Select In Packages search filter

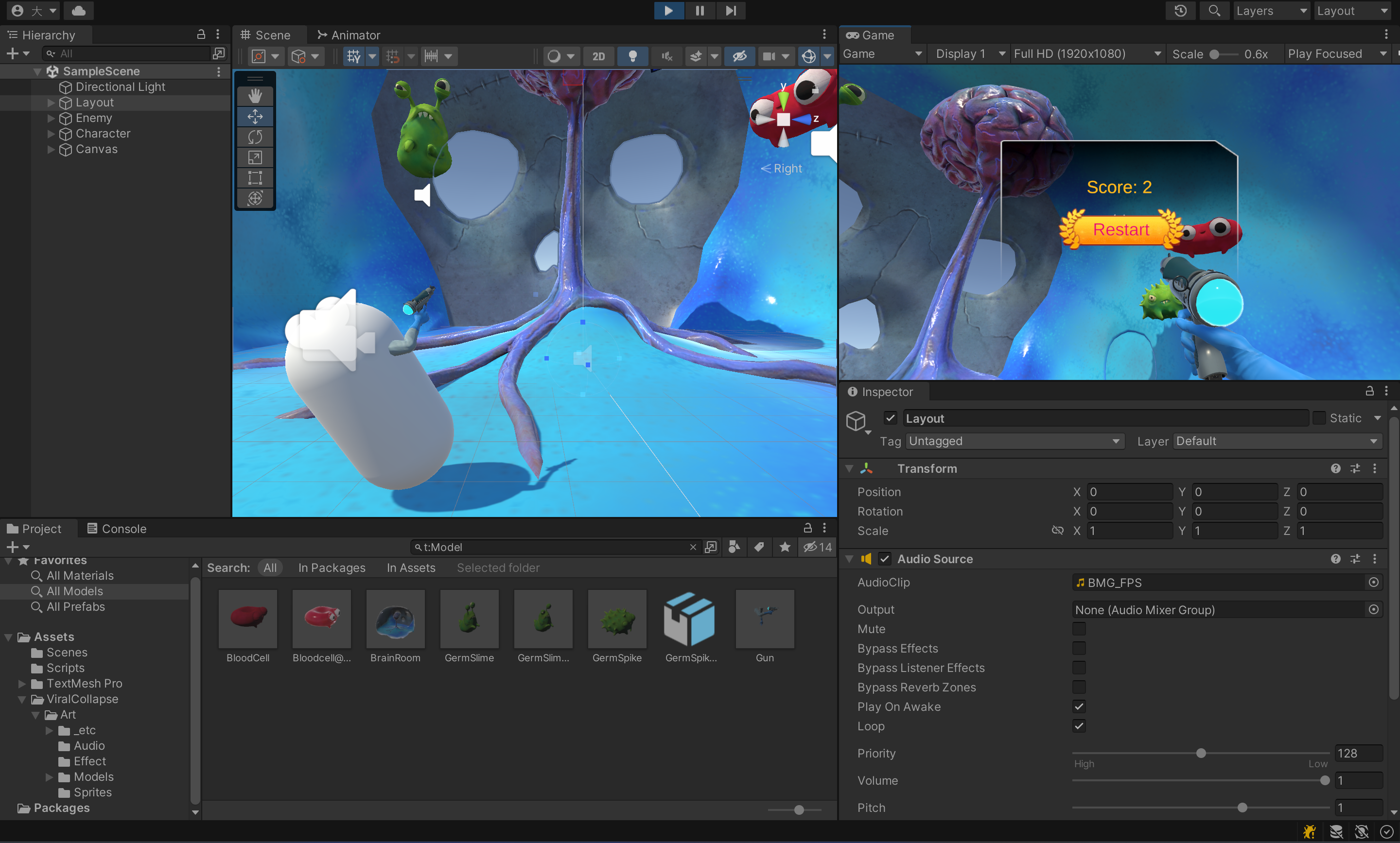(332, 568)
